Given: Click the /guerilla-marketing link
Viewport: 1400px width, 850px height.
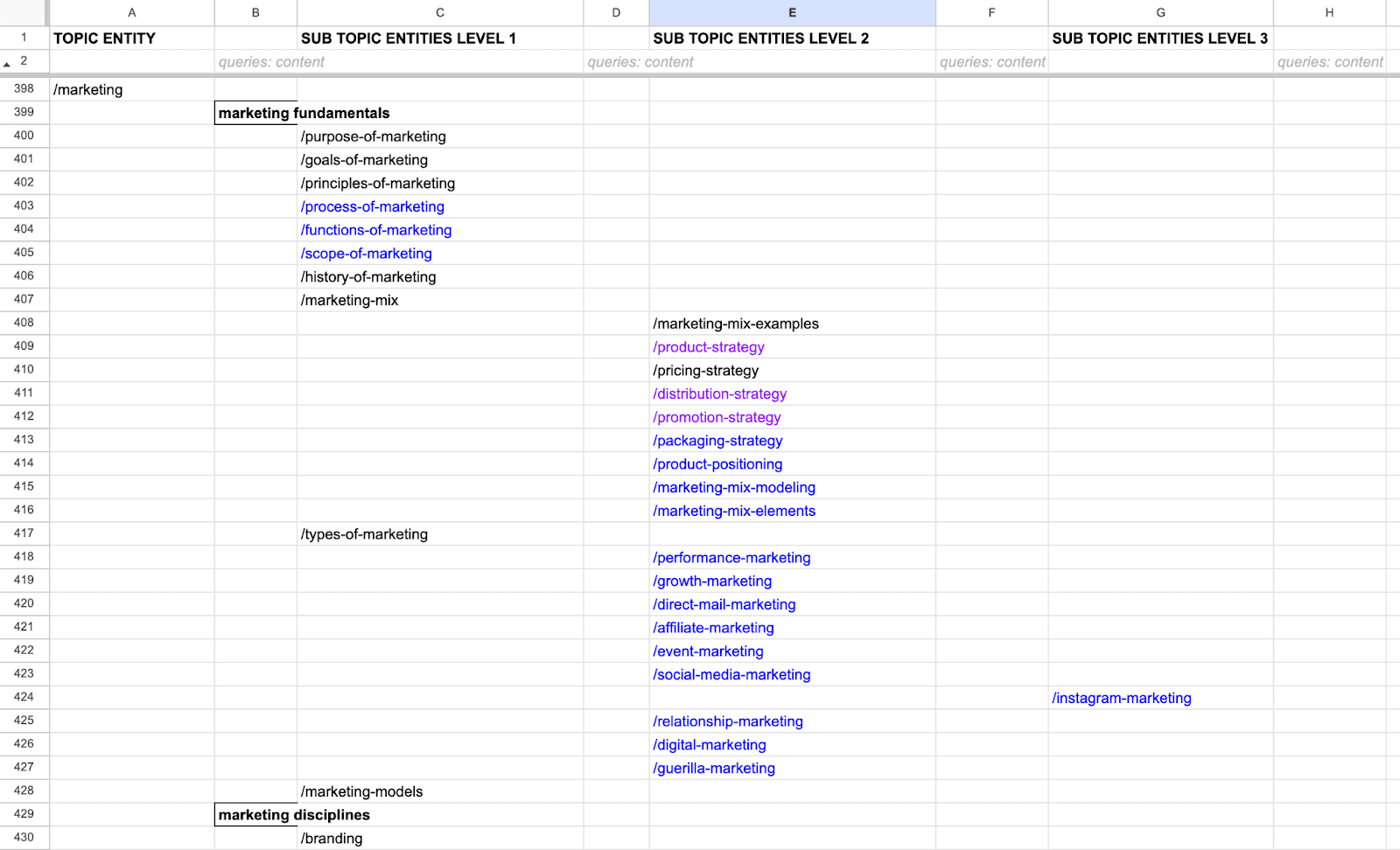Looking at the screenshot, I should click(x=714, y=768).
